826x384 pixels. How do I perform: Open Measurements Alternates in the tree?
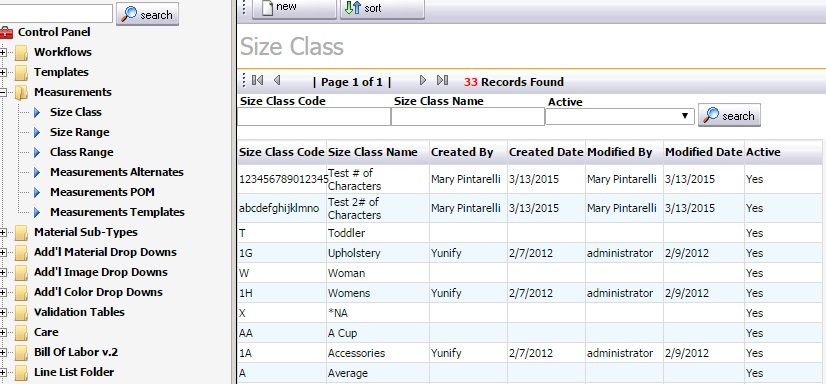pyautogui.click(x=117, y=172)
